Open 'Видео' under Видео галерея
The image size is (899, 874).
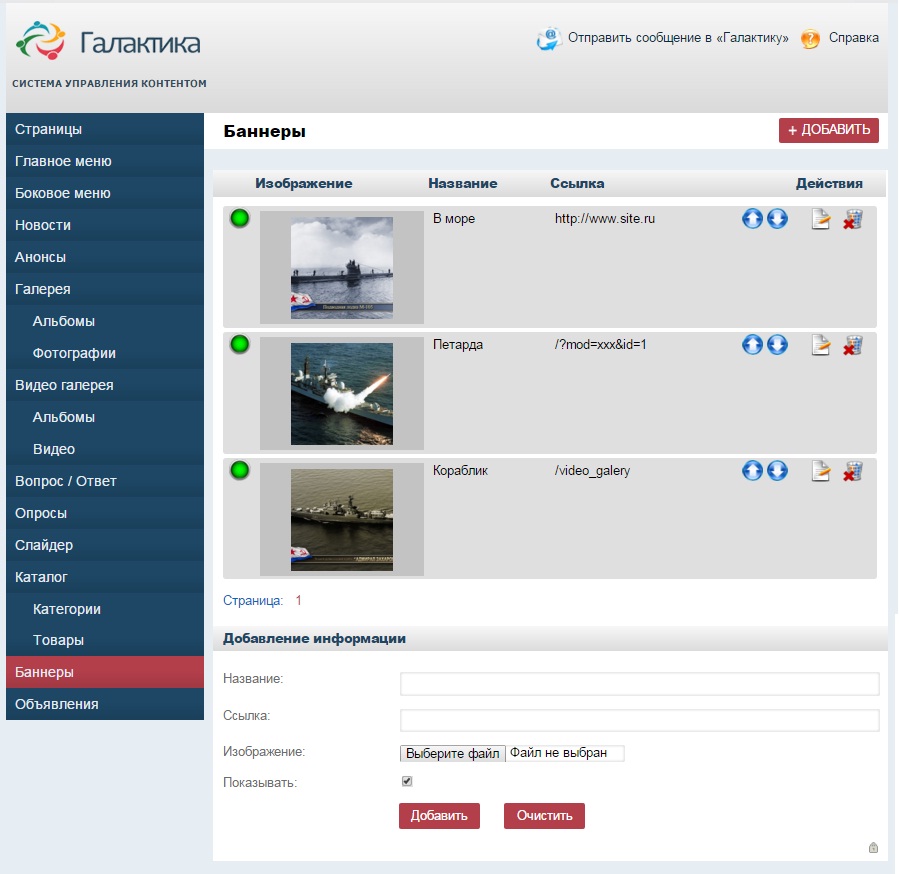[105, 449]
